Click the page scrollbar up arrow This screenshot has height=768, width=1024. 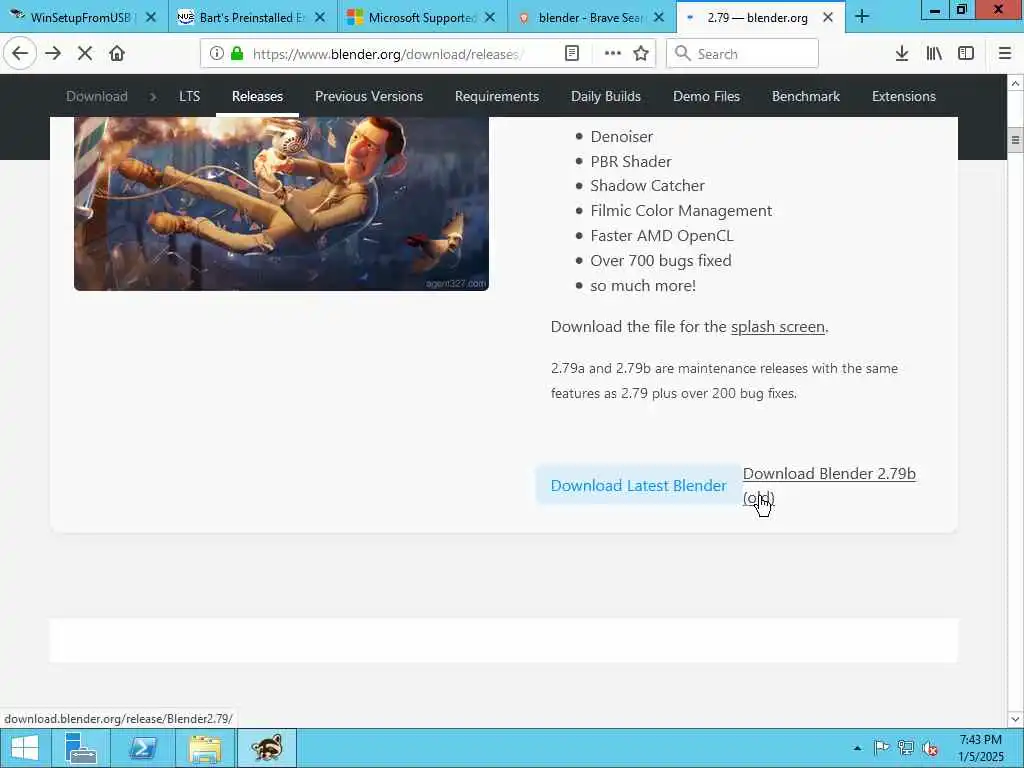1015,83
